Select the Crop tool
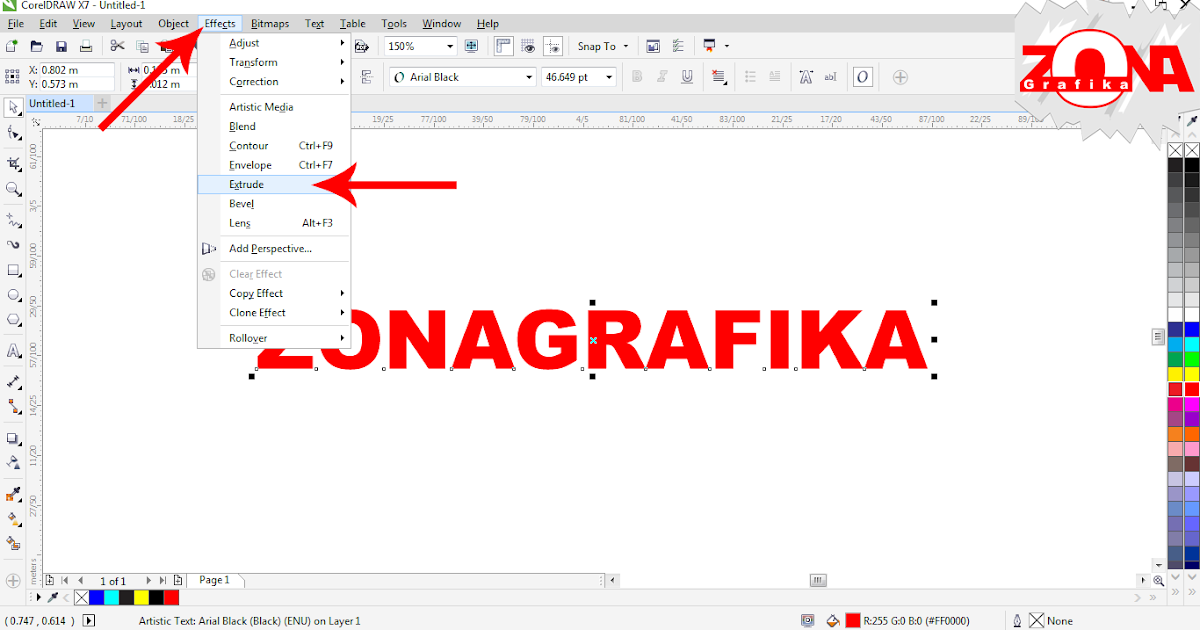The image size is (1200, 630). point(14,163)
